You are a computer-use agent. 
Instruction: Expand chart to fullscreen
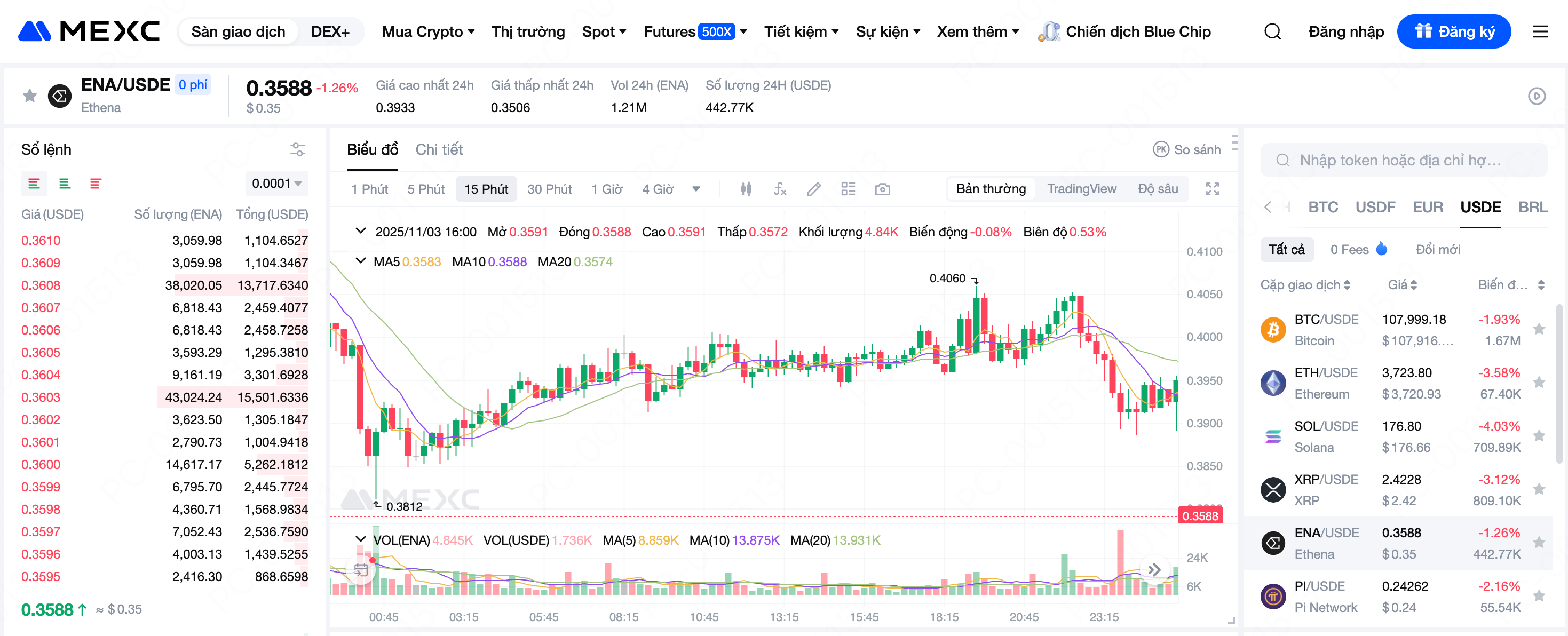click(x=1212, y=189)
